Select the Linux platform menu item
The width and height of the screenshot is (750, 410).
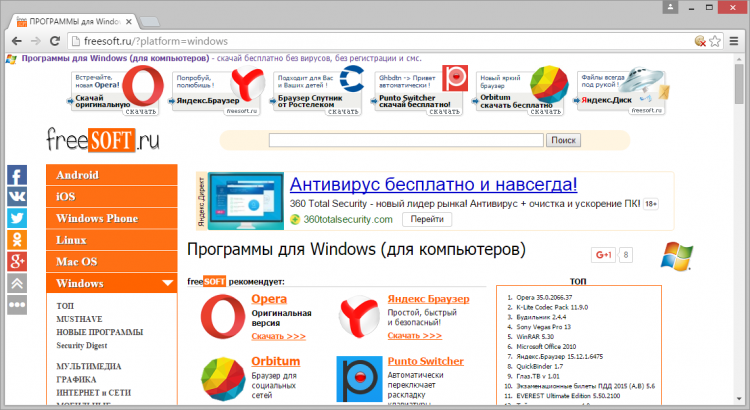point(111,240)
